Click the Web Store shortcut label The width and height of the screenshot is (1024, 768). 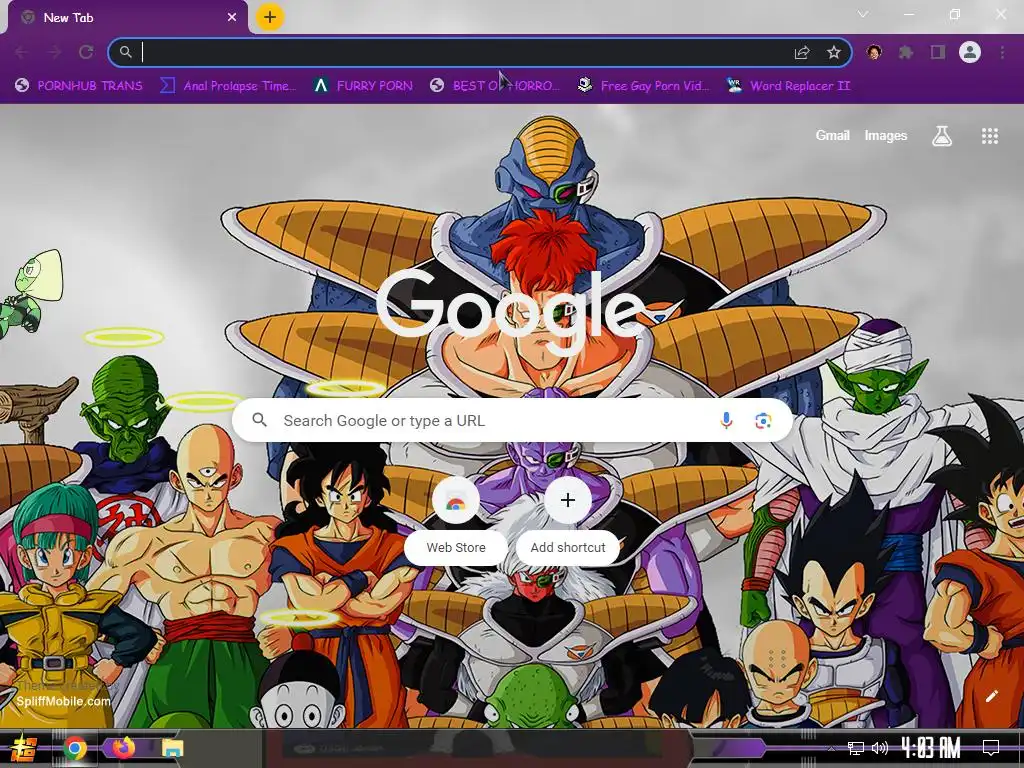point(456,547)
